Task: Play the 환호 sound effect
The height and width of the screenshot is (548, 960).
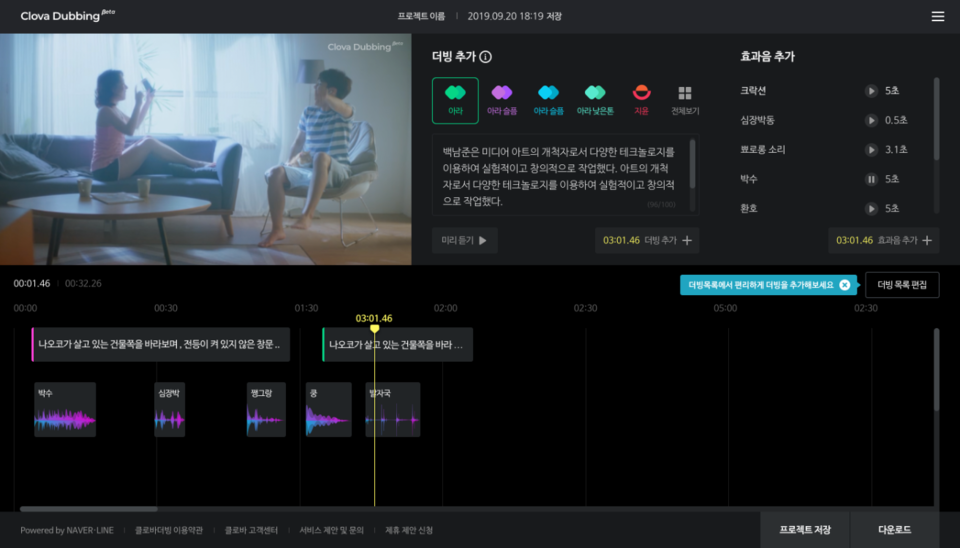Action: (871, 208)
